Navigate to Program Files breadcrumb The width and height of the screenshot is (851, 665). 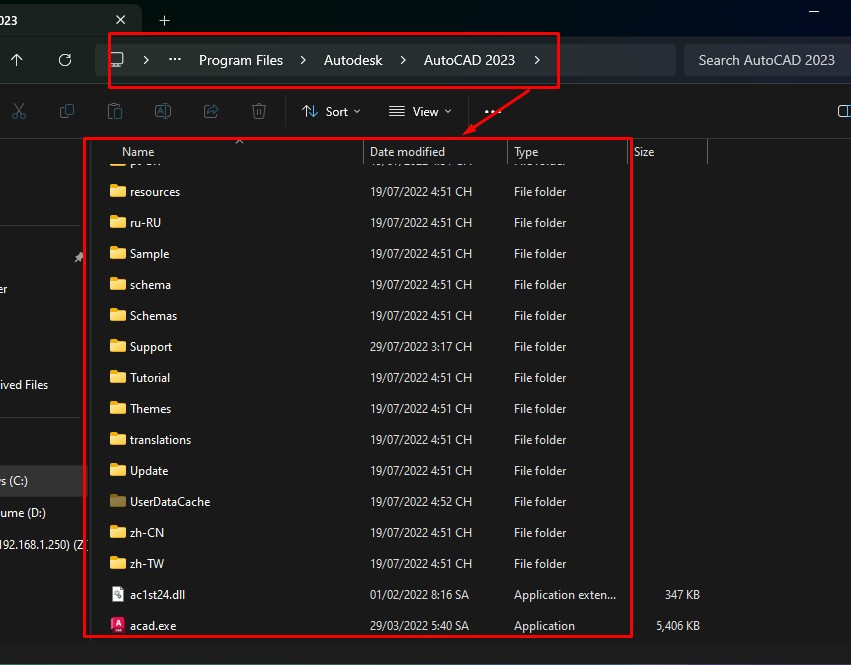pyautogui.click(x=241, y=60)
